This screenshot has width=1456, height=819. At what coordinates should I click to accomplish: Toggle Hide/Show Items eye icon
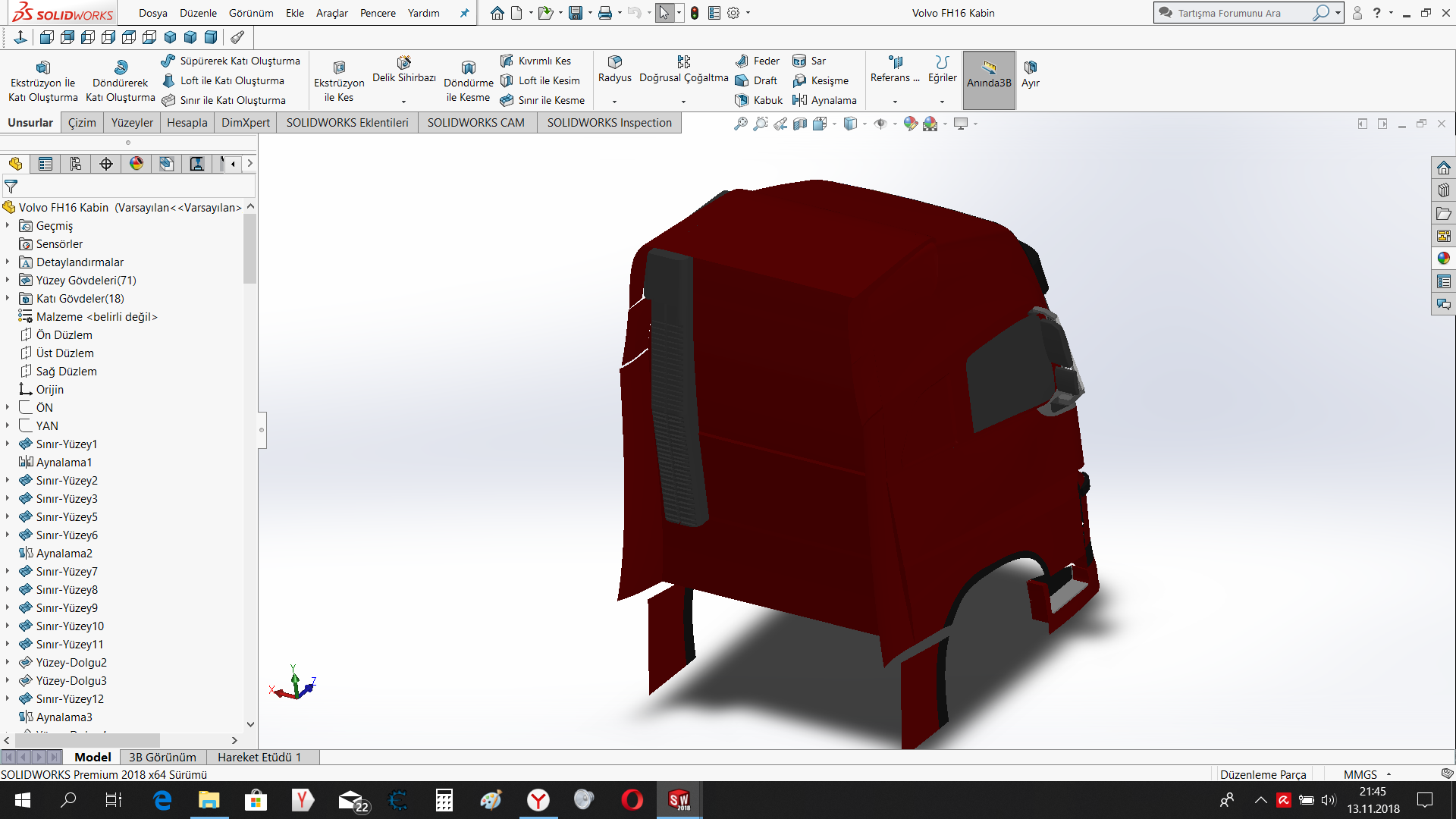(880, 124)
